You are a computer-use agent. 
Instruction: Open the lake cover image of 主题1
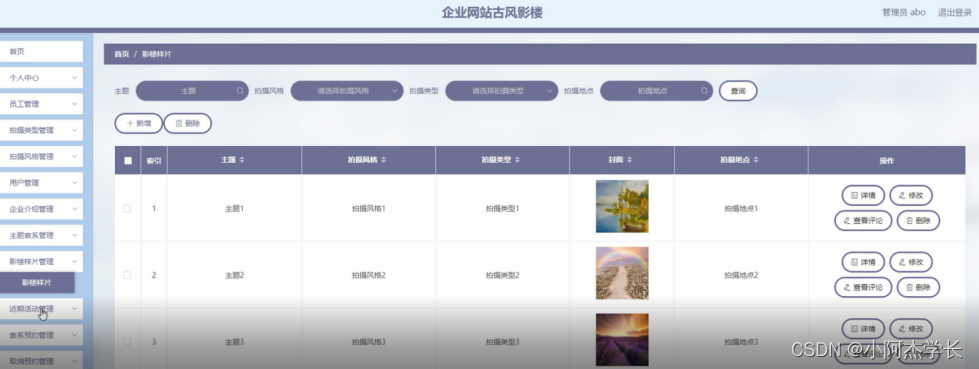(622, 207)
